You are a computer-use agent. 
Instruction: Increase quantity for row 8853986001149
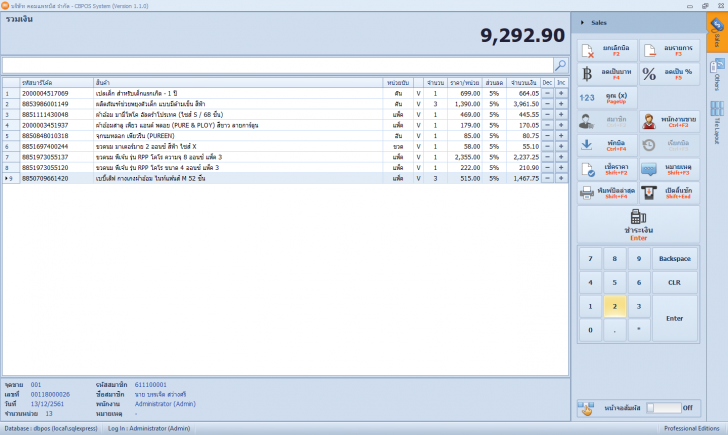coord(561,104)
